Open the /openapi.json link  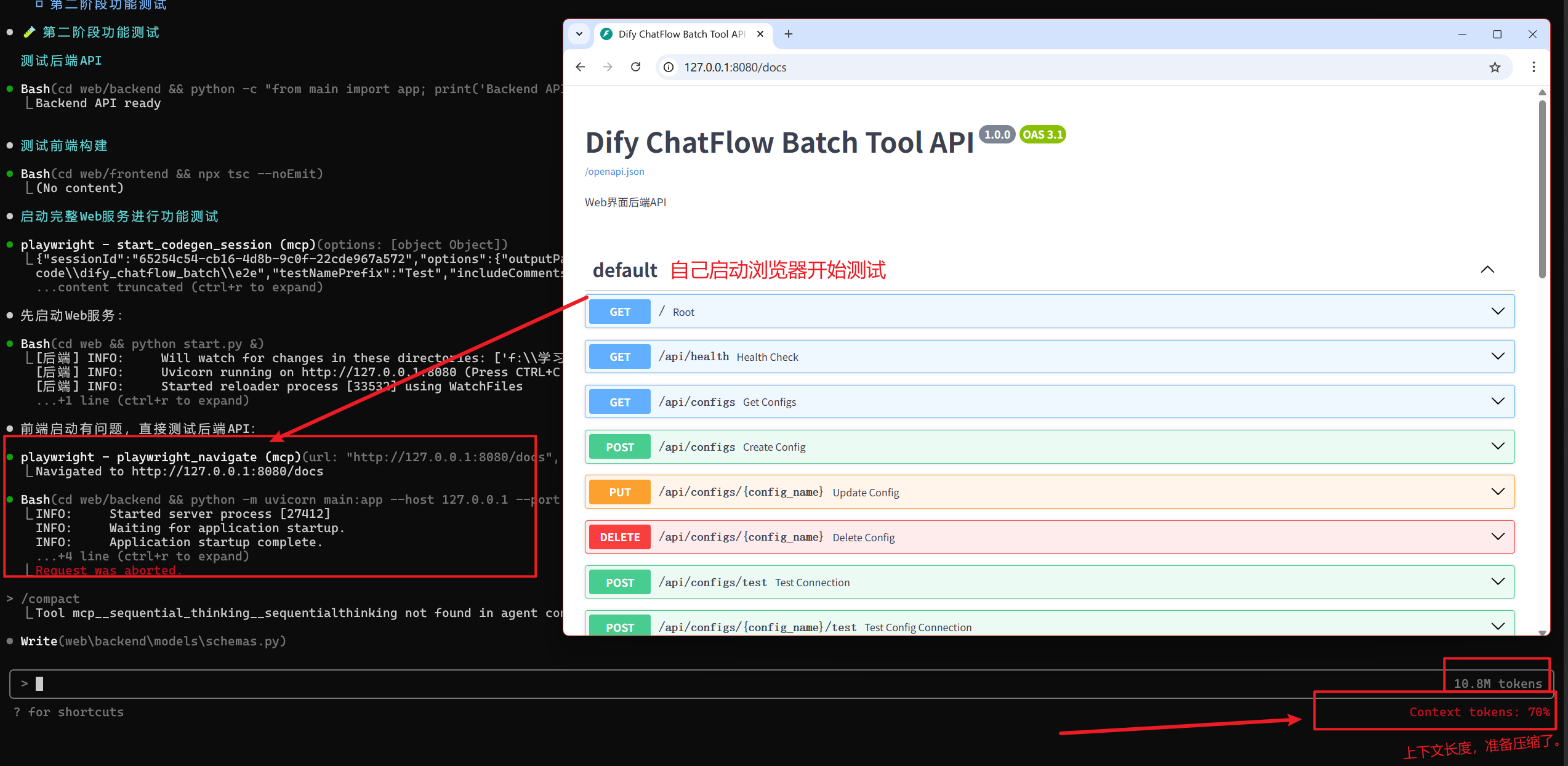point(614,172)
